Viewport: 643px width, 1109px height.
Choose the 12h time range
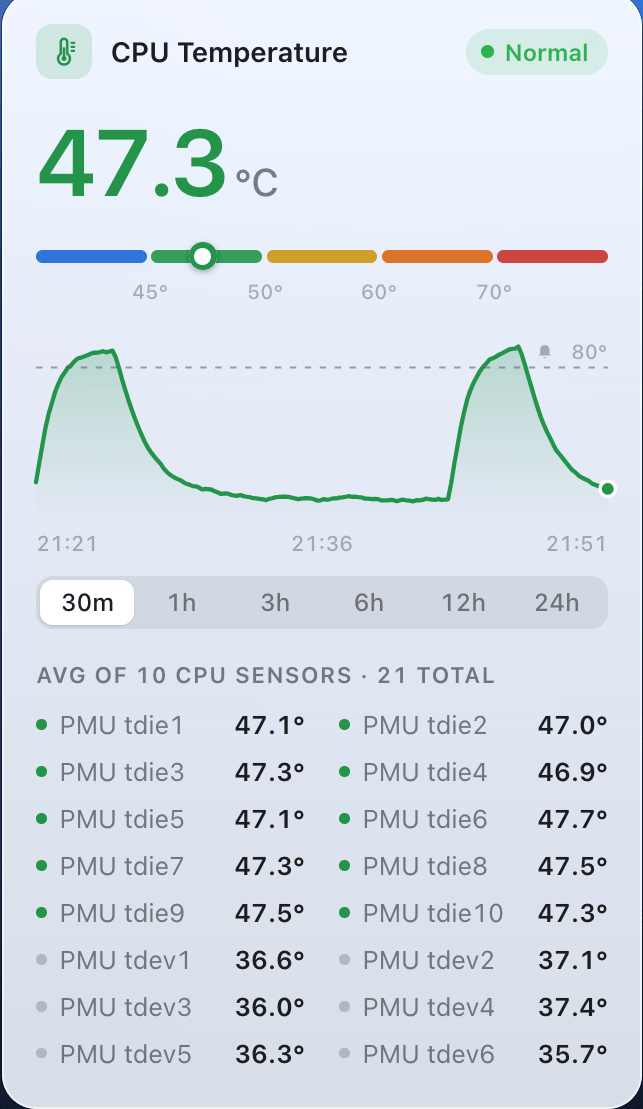coord(463,603)
